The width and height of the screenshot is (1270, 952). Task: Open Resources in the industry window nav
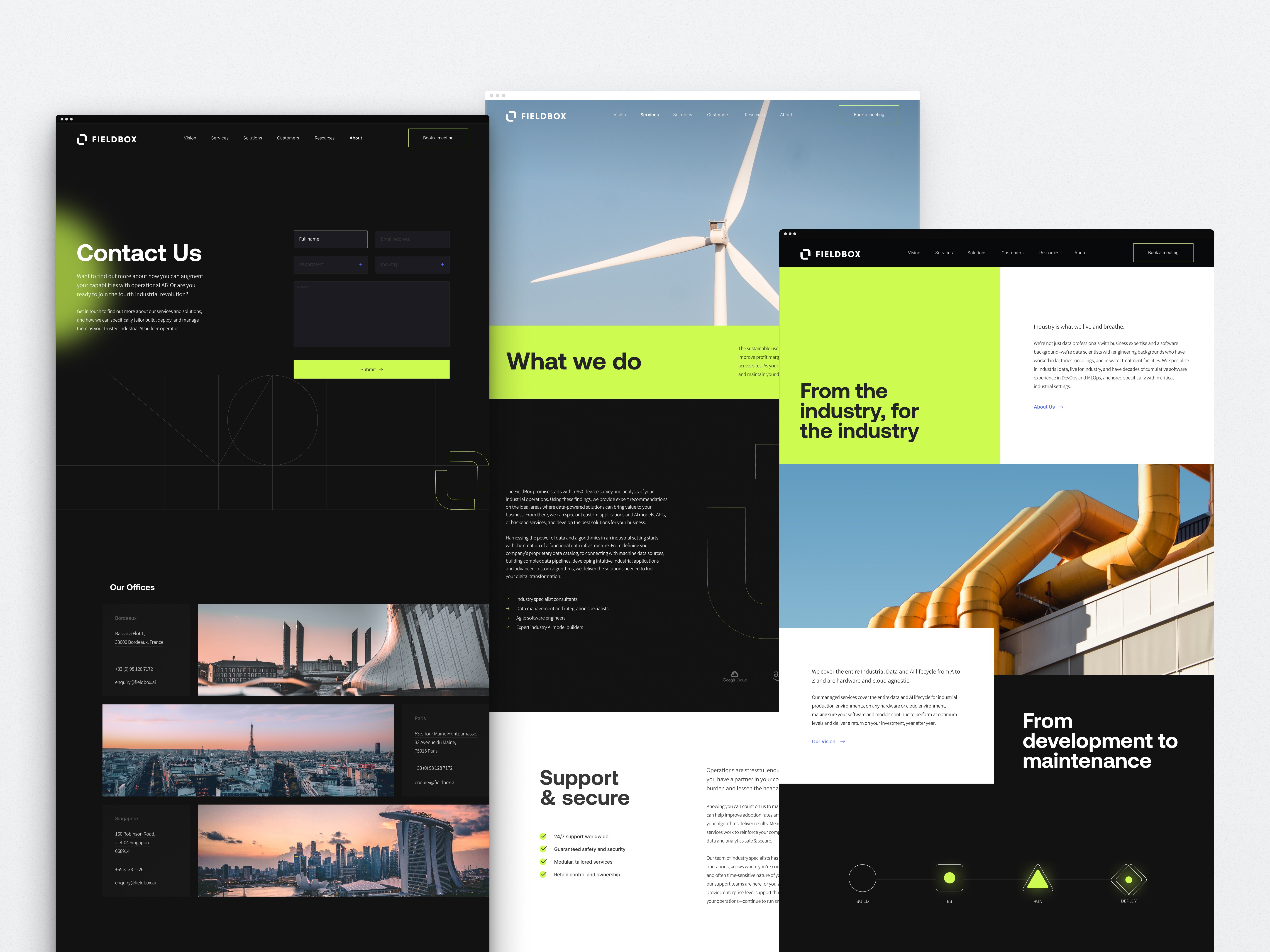click(x=1049, y=253)
